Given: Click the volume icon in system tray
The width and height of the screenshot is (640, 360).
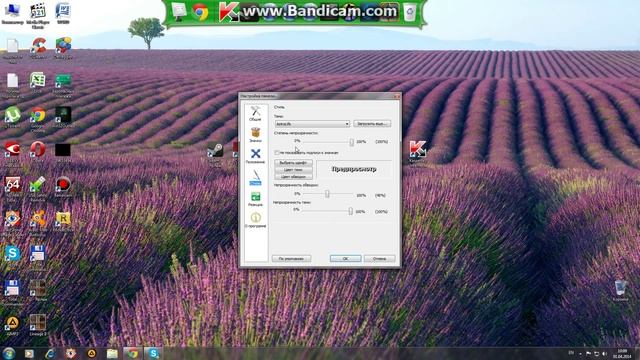Looking at the screenshot, I should [x=605, y=353].
